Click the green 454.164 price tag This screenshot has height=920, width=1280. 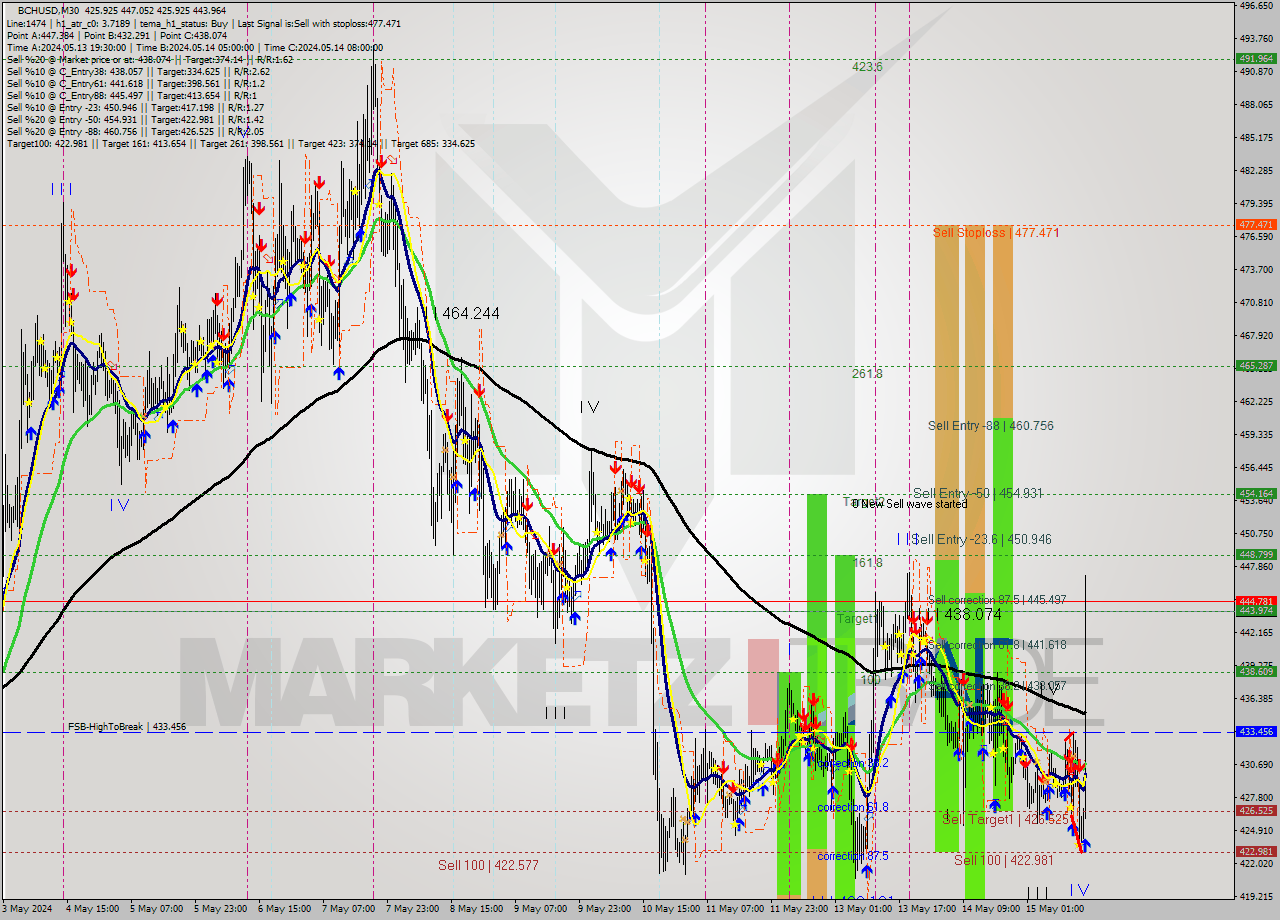(1256, 493)
